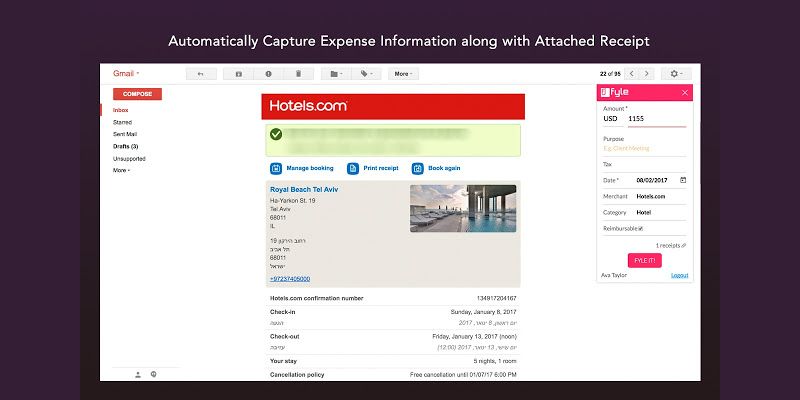Screen dimensions: 800x400
Task: Click the Ha-Yarkon St. 19 address line
Action: pyautogui.click(x=292, y=201)
